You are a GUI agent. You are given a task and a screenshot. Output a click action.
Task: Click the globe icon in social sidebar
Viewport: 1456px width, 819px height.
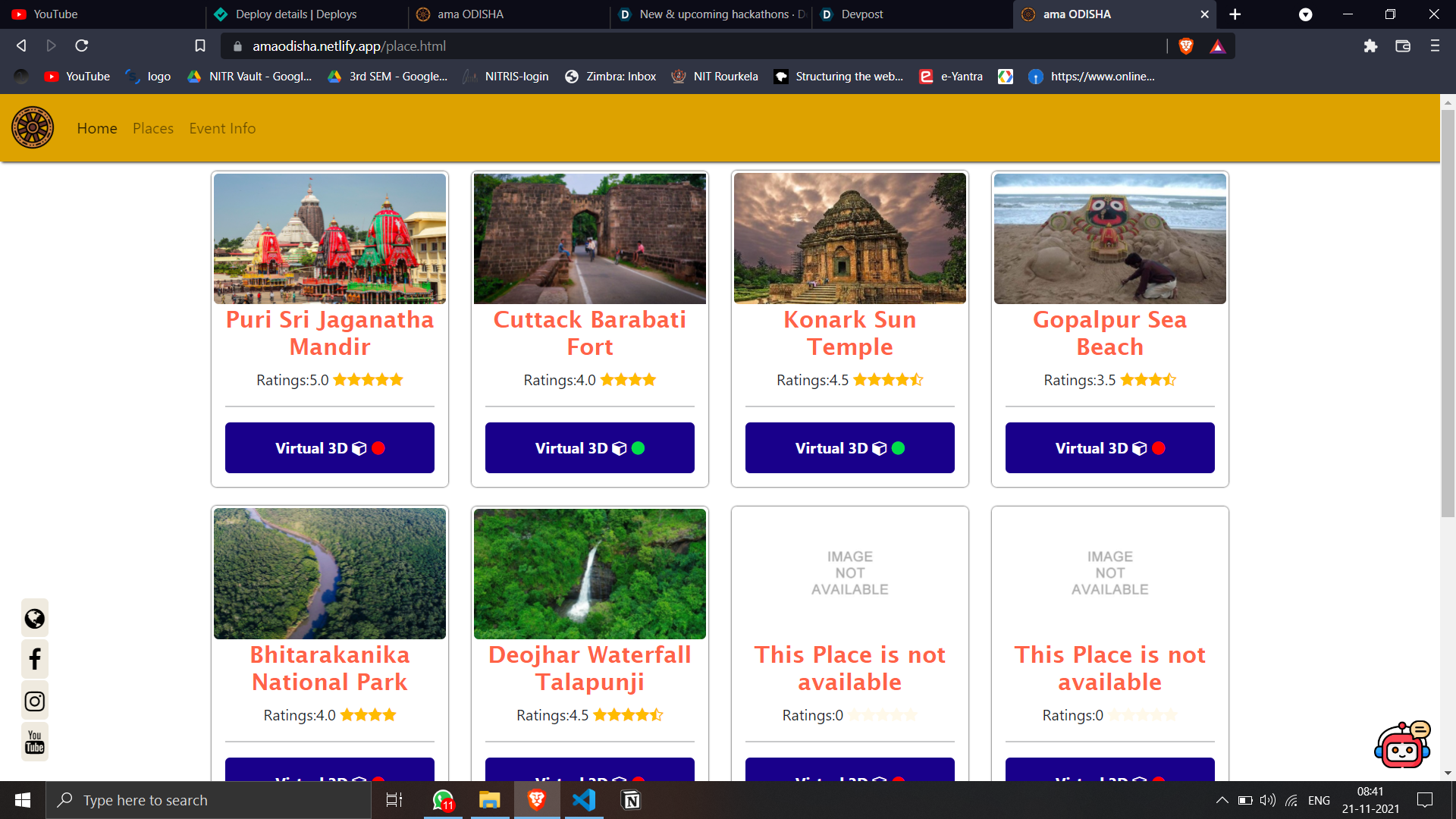[x=35, y=619]
